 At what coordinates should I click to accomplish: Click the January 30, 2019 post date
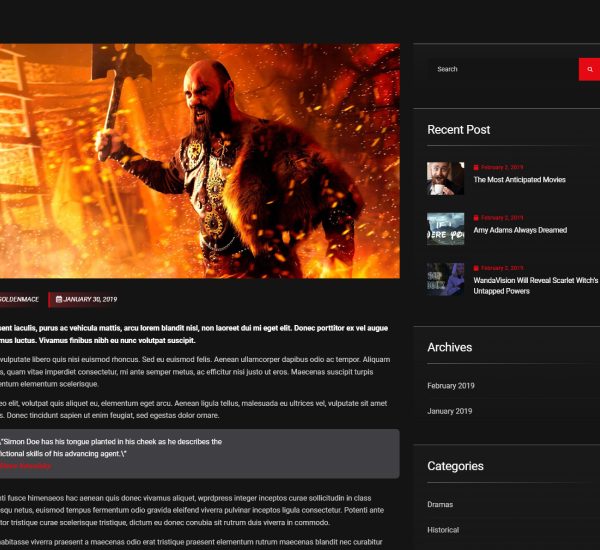(x=90, y=299)
